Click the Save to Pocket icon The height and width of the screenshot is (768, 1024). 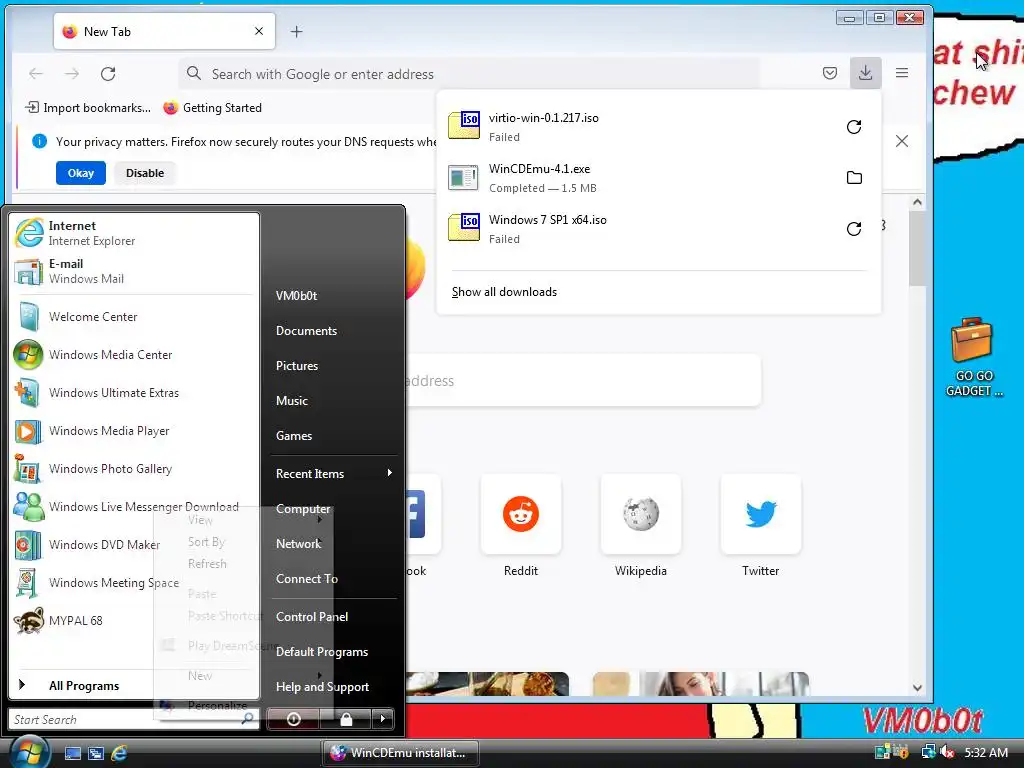[x=829, y=73]
